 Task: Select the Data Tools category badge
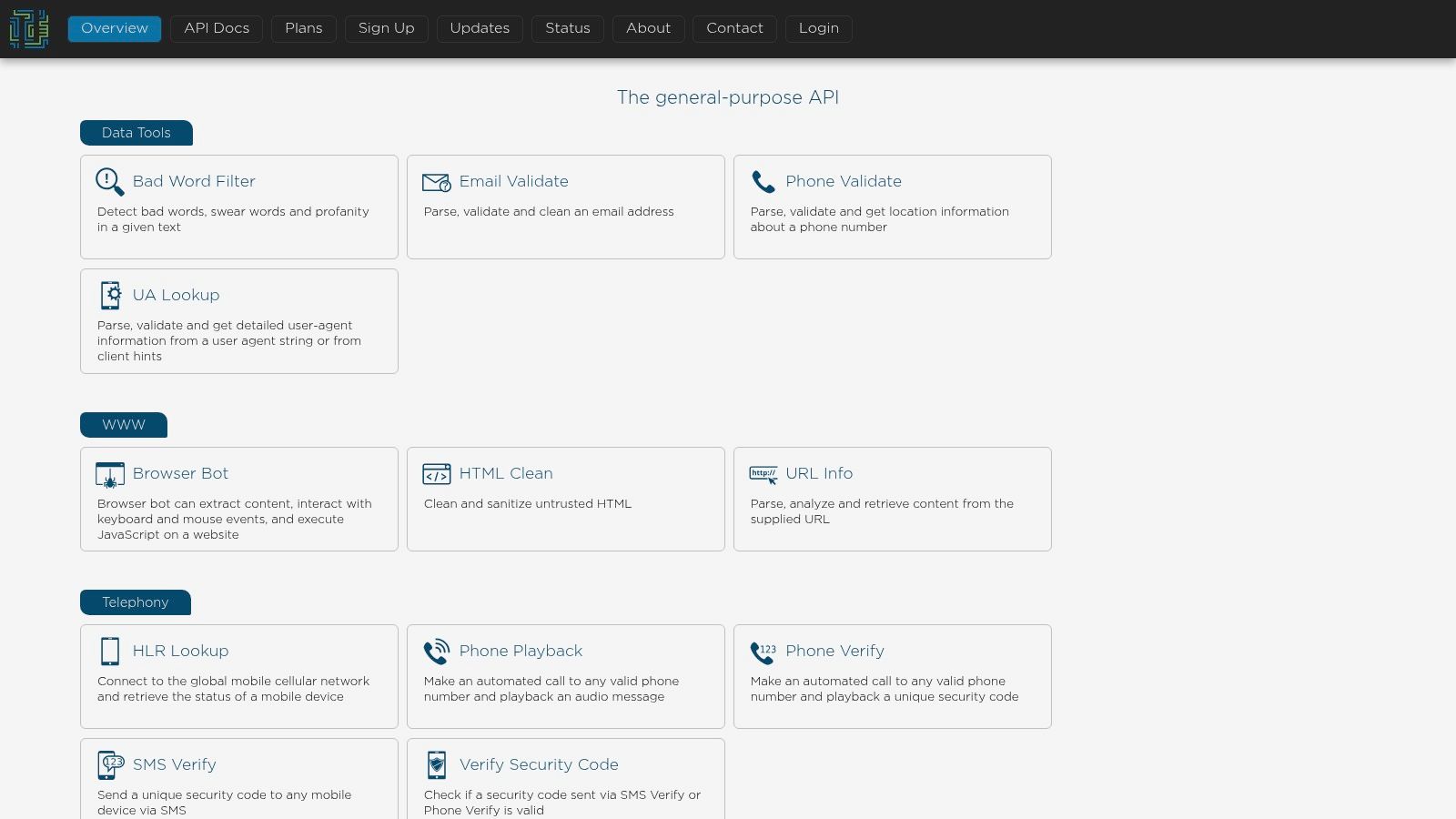[136, 133]
